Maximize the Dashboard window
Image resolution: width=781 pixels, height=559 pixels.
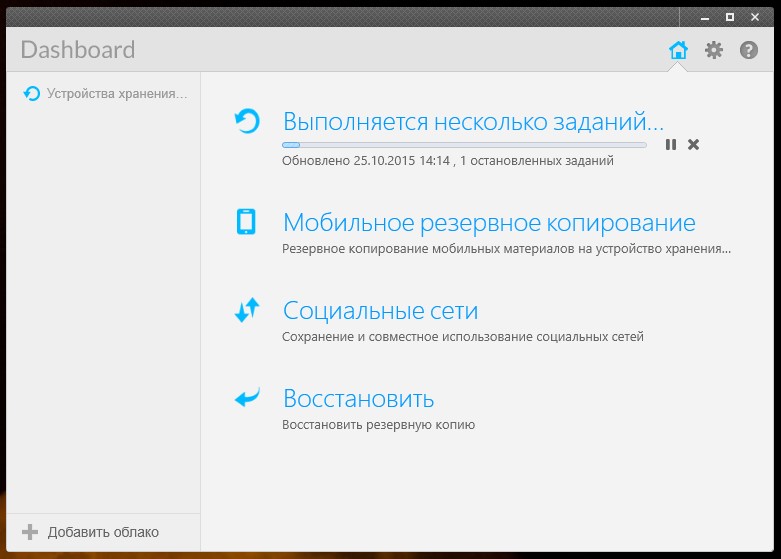pyautogui.click(x=730, y=17)
